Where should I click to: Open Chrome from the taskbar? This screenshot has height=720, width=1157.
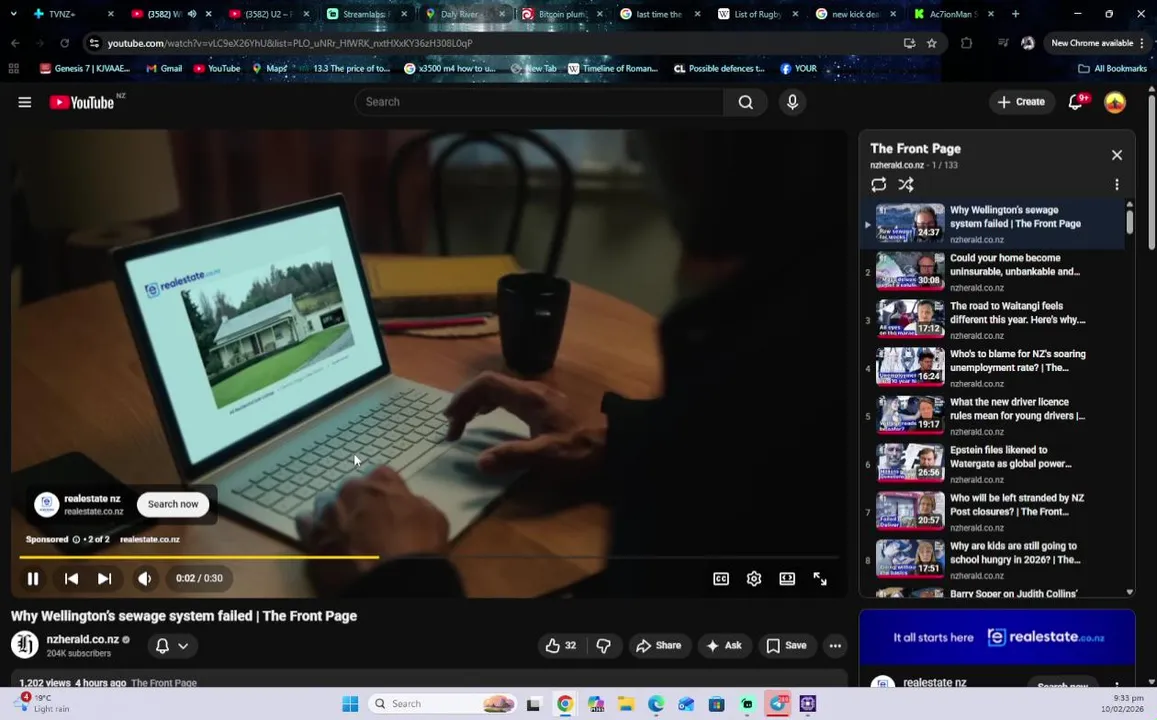click(x=564, y=704)
